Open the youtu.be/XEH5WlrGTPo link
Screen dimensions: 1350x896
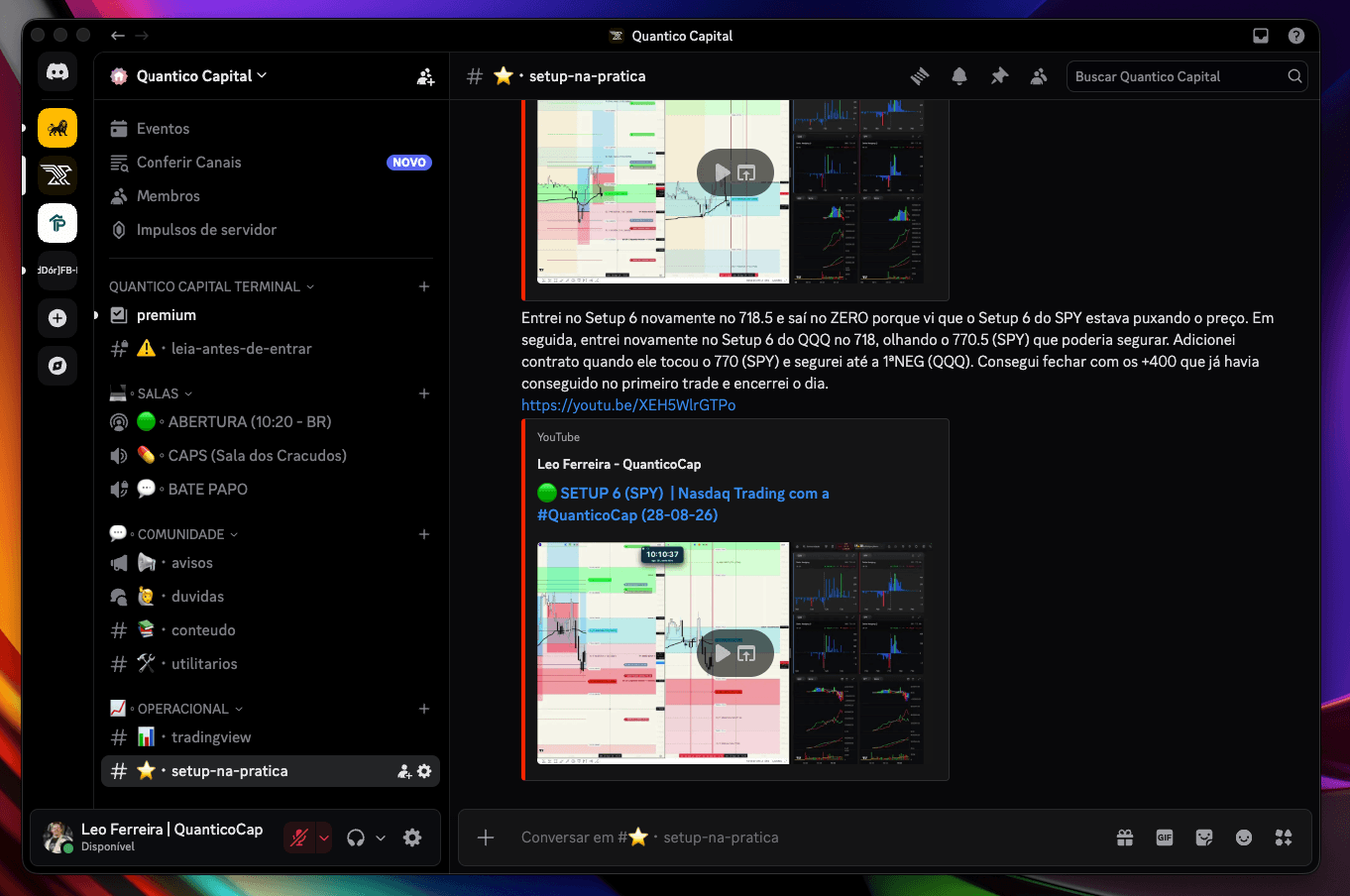coord(628,405)
